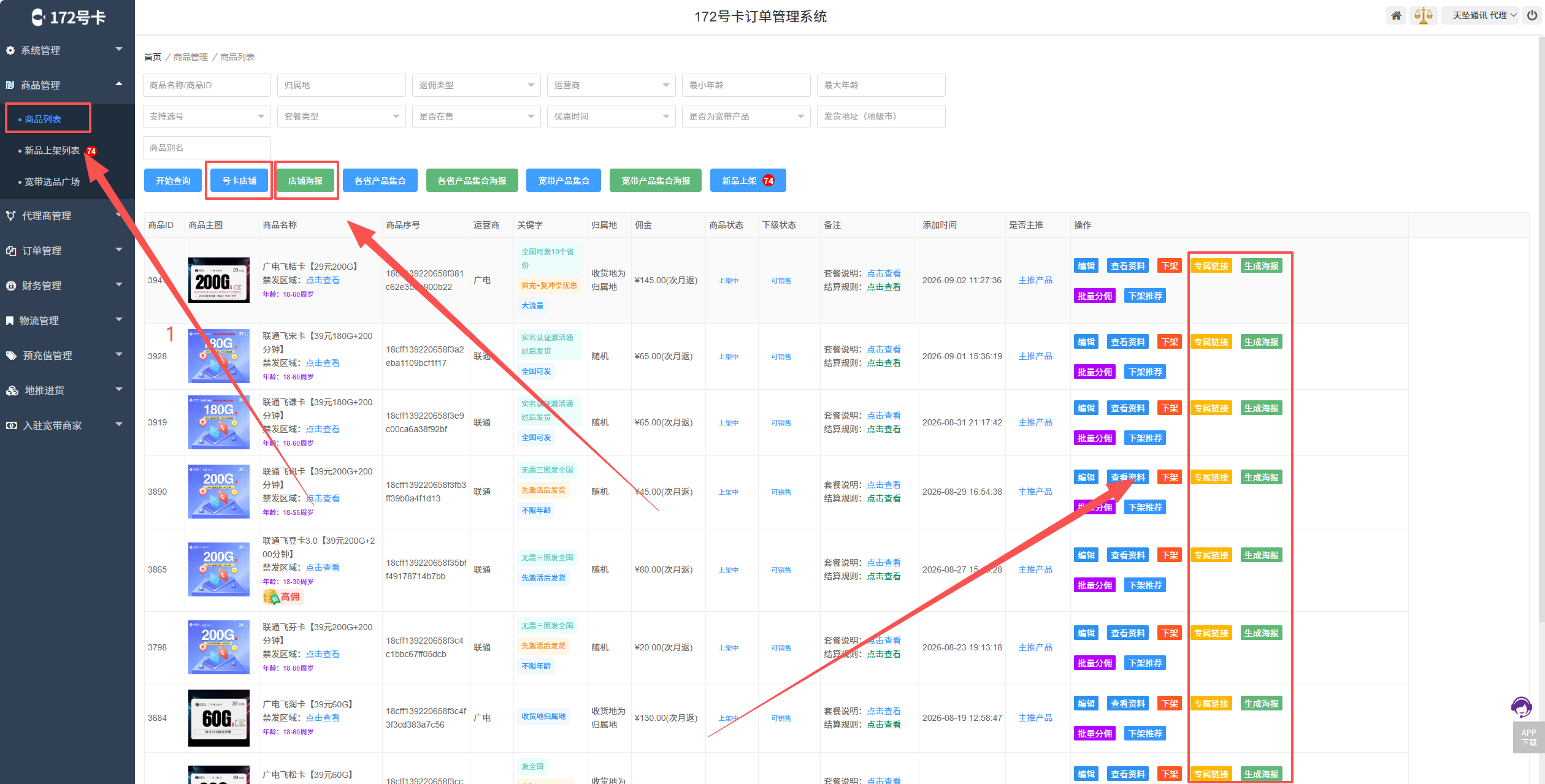Expand 代理商管理 sidebar menu

67,216
